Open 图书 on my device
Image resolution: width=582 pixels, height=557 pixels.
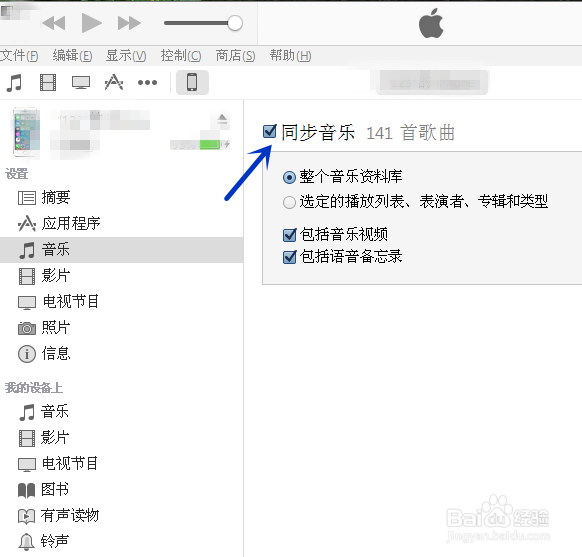click(x=121, y=490)
